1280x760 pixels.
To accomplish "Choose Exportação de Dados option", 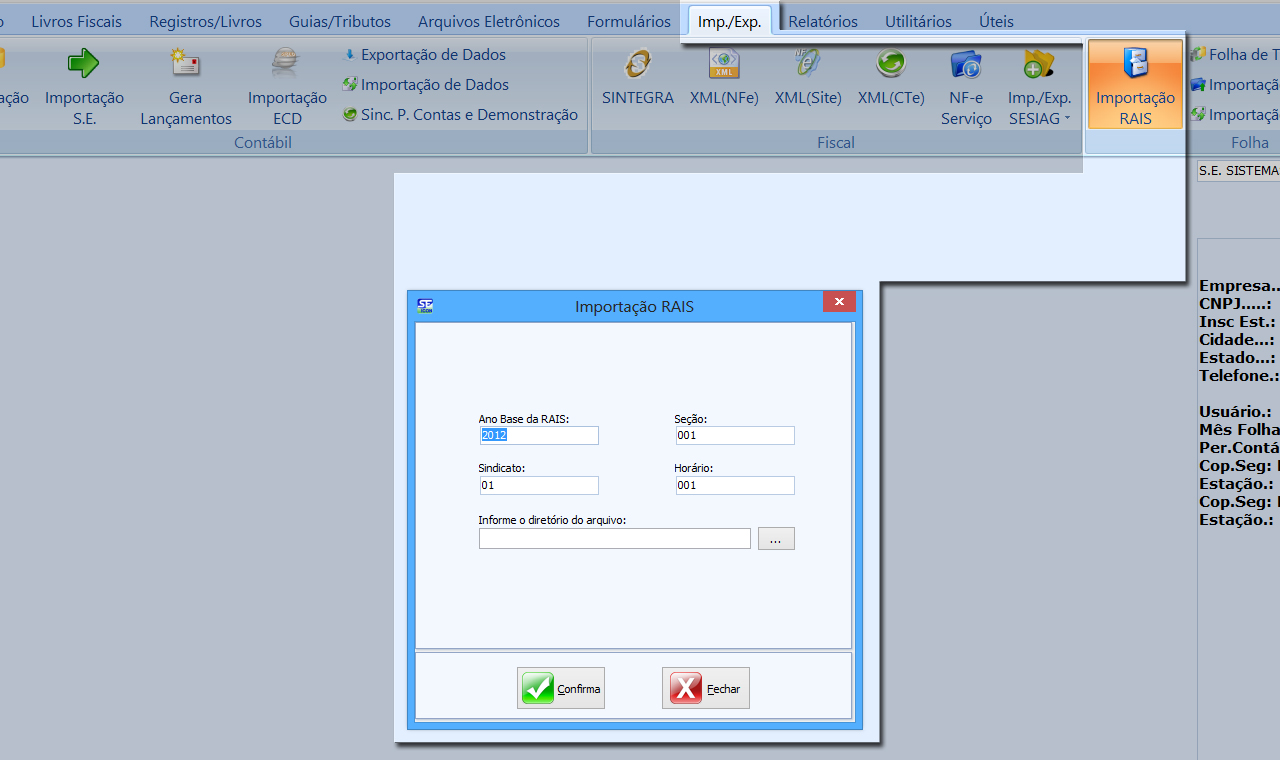I will [433, 55].
